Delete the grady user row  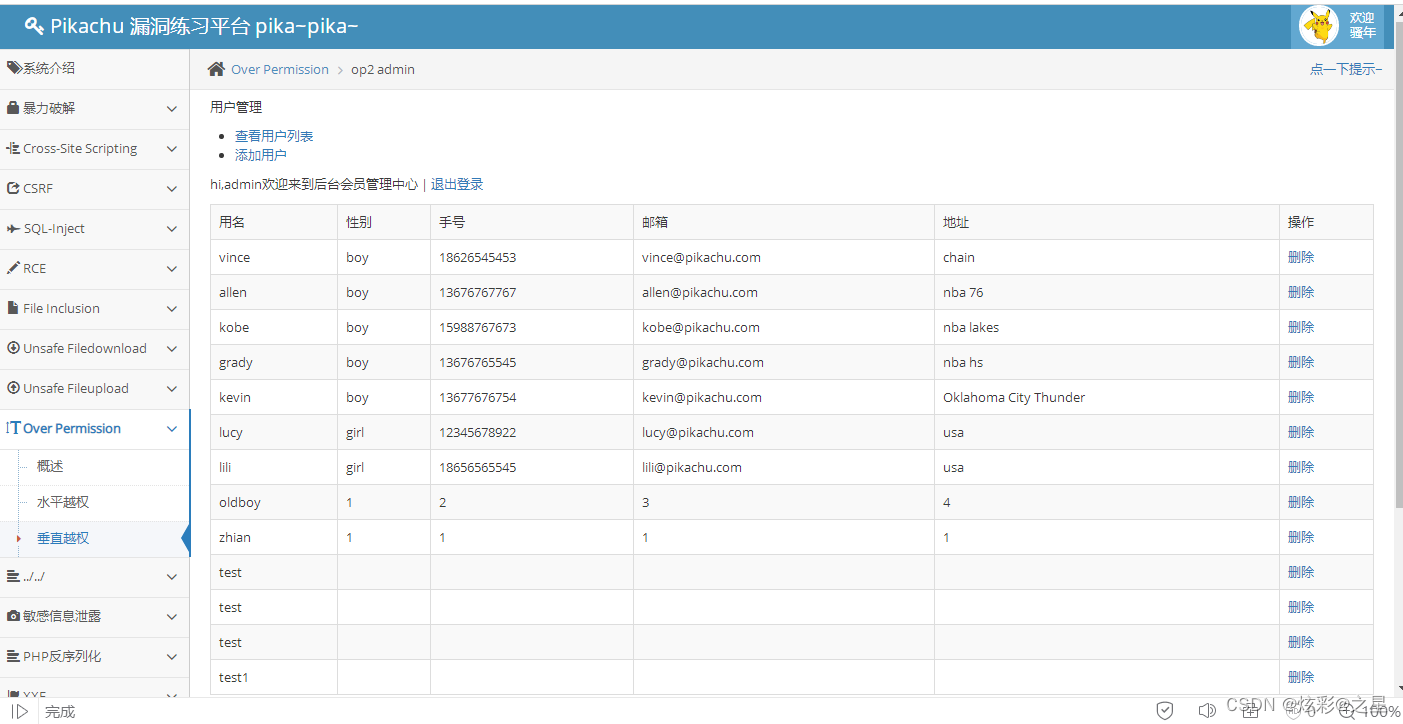(x=1301, y=362)
